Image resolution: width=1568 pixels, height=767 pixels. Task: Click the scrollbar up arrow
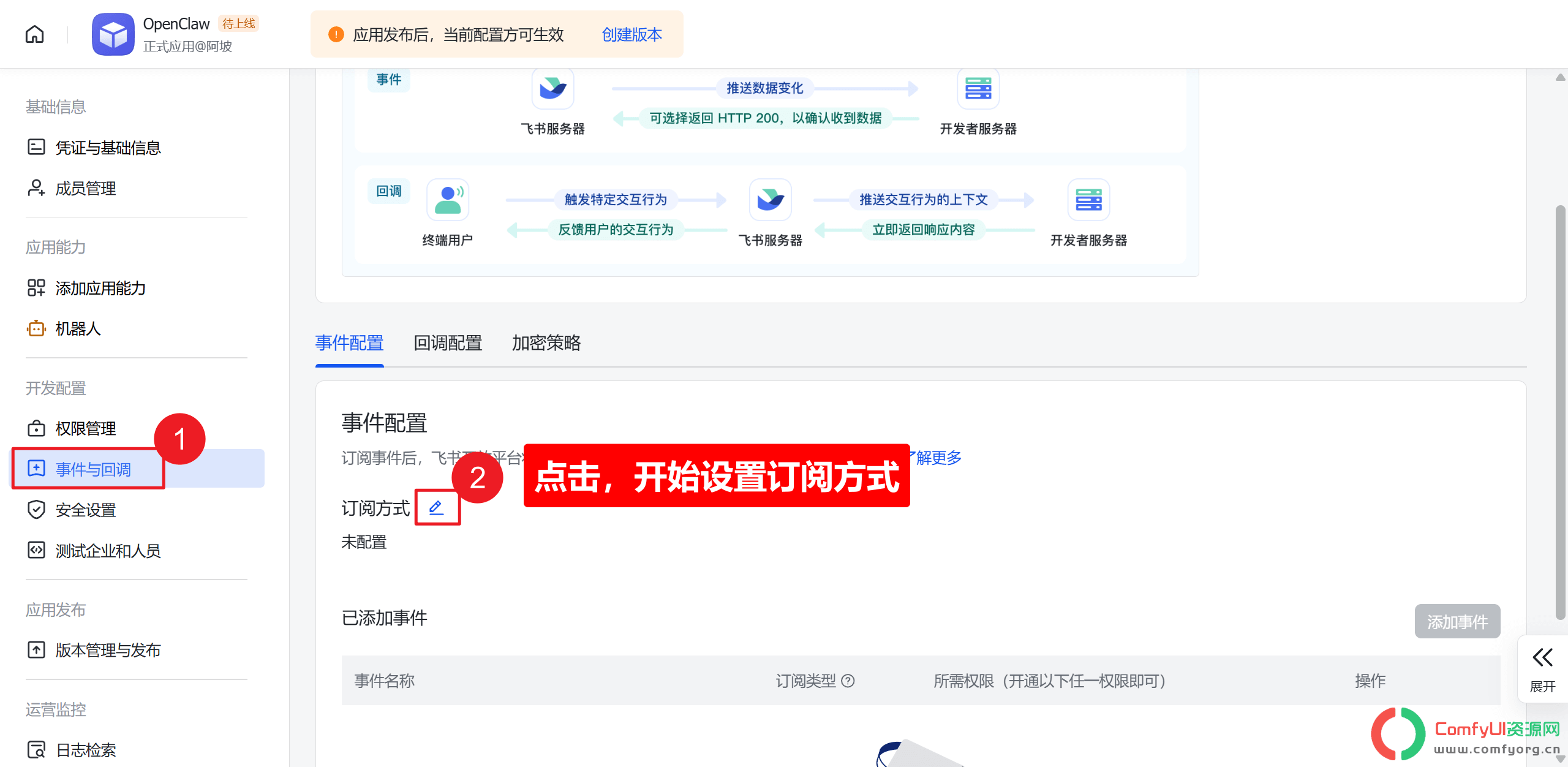(1560, 77)
